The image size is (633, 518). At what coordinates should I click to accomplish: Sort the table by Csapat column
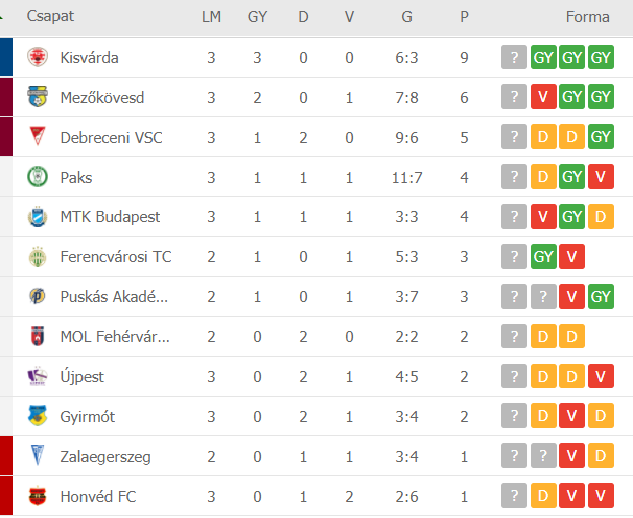tap(50, 17)
